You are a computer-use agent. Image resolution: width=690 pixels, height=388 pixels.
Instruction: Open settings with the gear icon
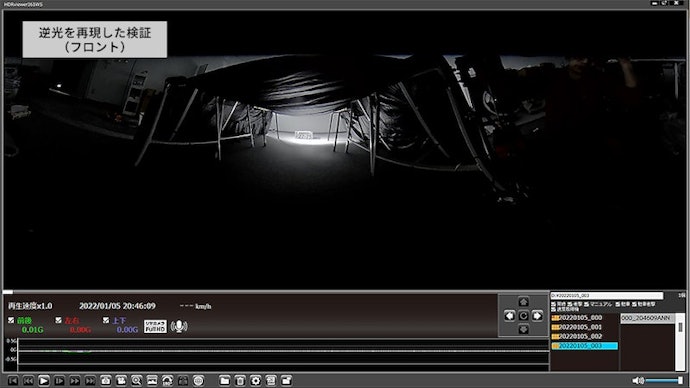255,381
